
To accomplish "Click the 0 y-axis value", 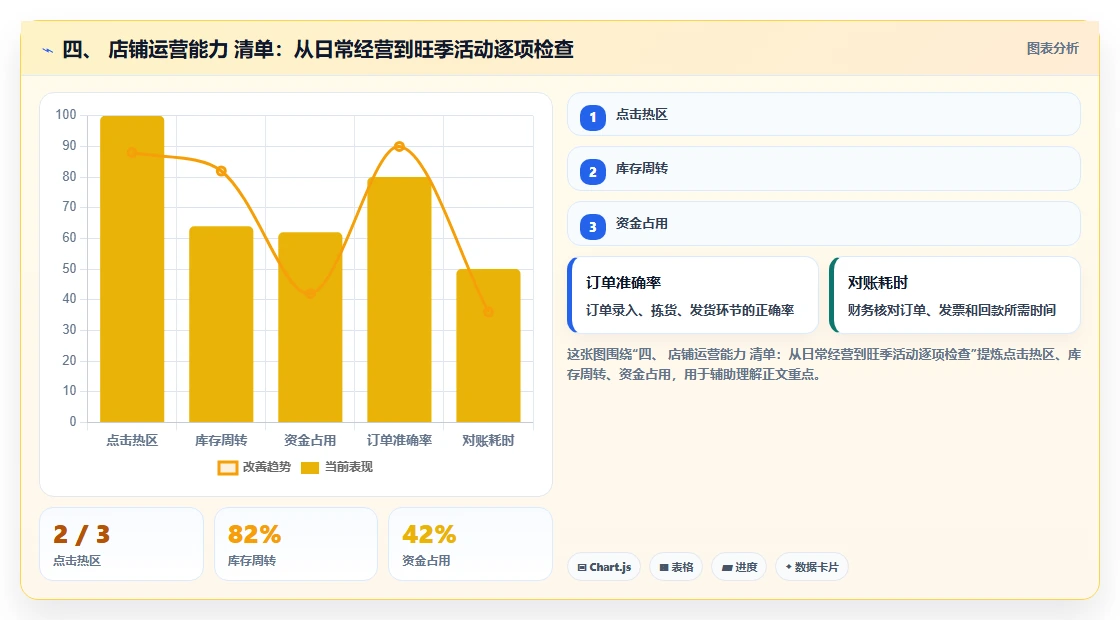I will click(x=73, y=421).
